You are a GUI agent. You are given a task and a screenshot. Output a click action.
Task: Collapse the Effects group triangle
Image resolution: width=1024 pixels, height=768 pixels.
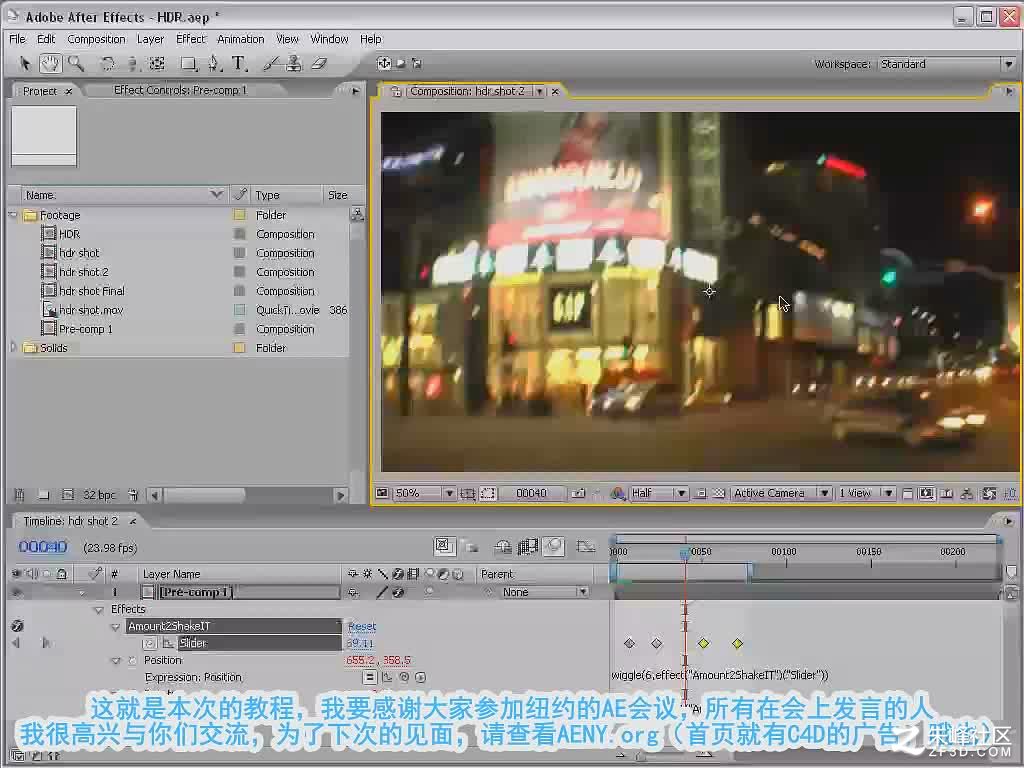(x=99, y=610)
